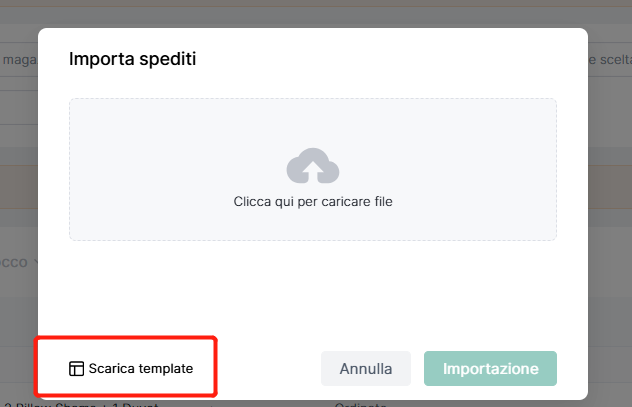Click the dimmed 'e scelta' label on the right
This screenshot has width=632, height=407.
pos(610,60)
